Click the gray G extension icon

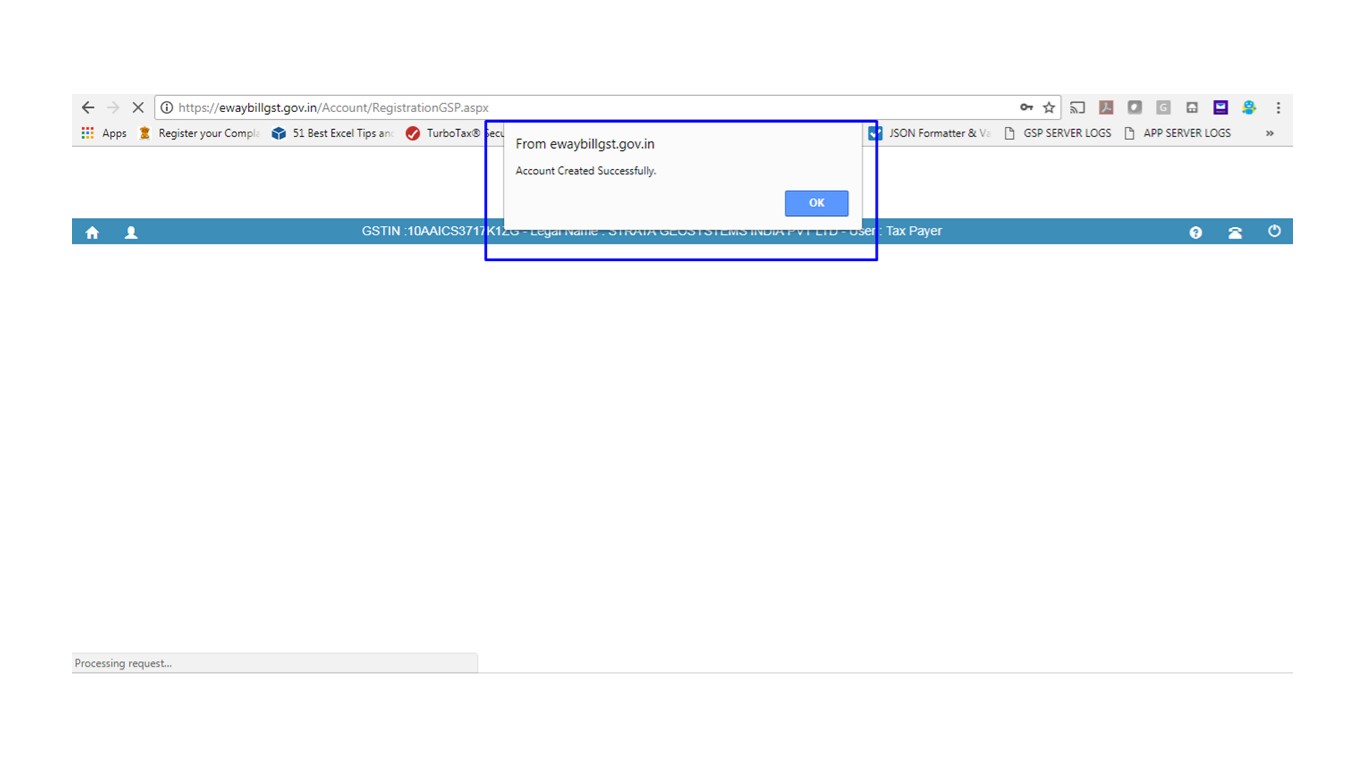click(1163, 107)
